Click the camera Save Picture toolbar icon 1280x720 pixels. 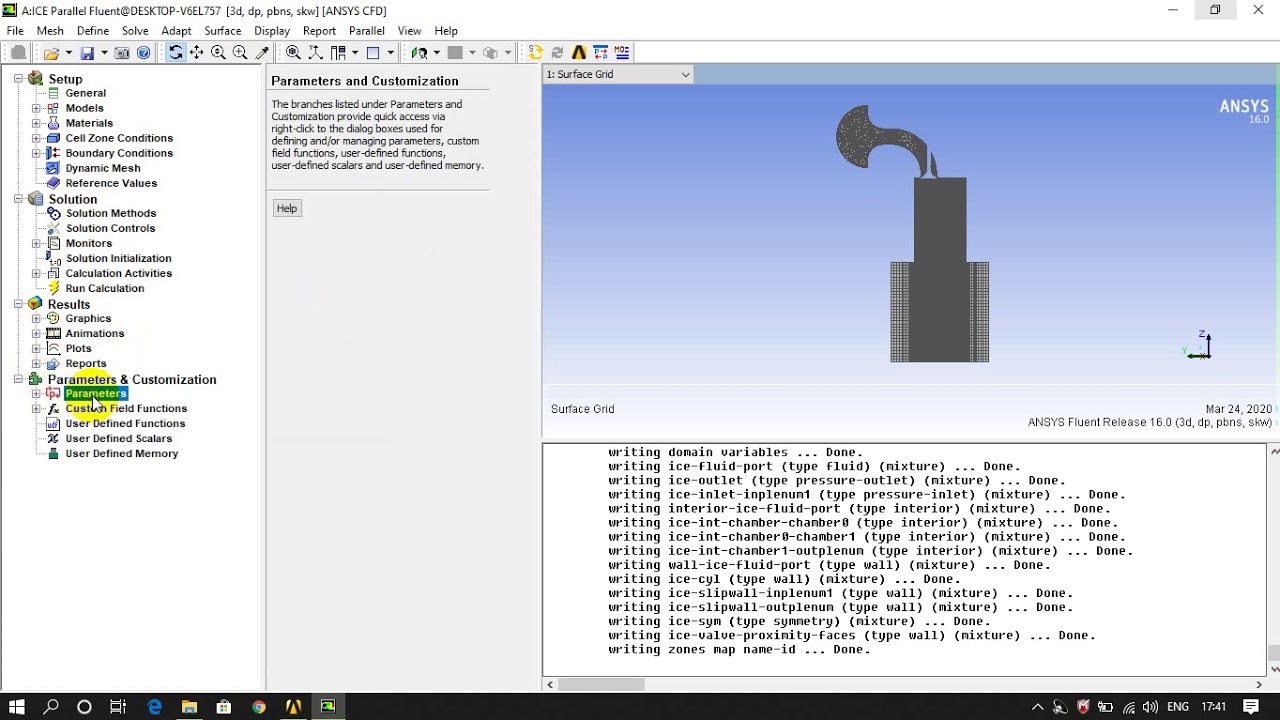(122, 53)
